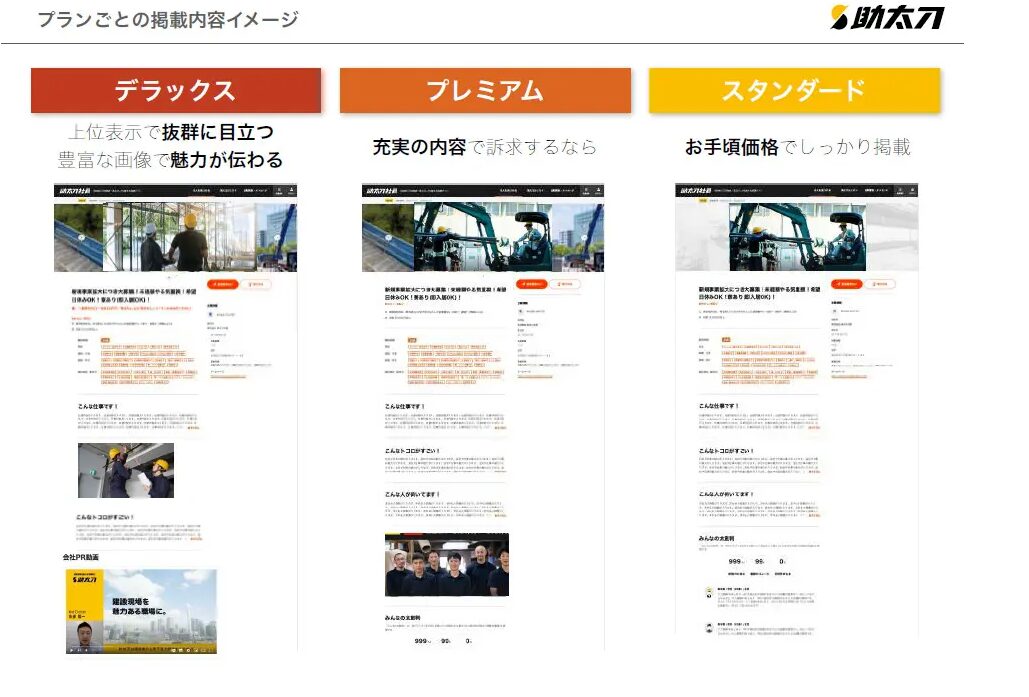Select the デラックス plan header

coord(176,91)
